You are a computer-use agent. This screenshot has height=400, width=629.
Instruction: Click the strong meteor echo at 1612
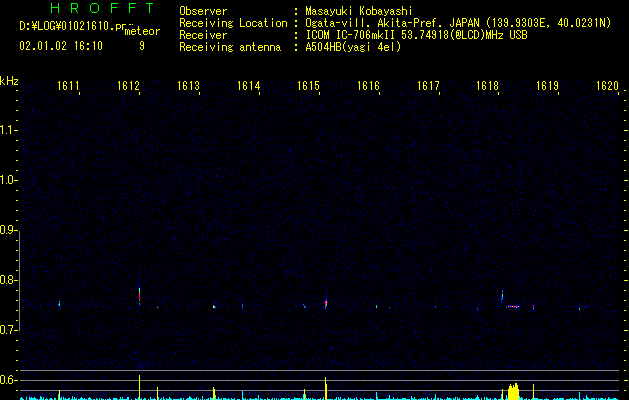(140, 295)
